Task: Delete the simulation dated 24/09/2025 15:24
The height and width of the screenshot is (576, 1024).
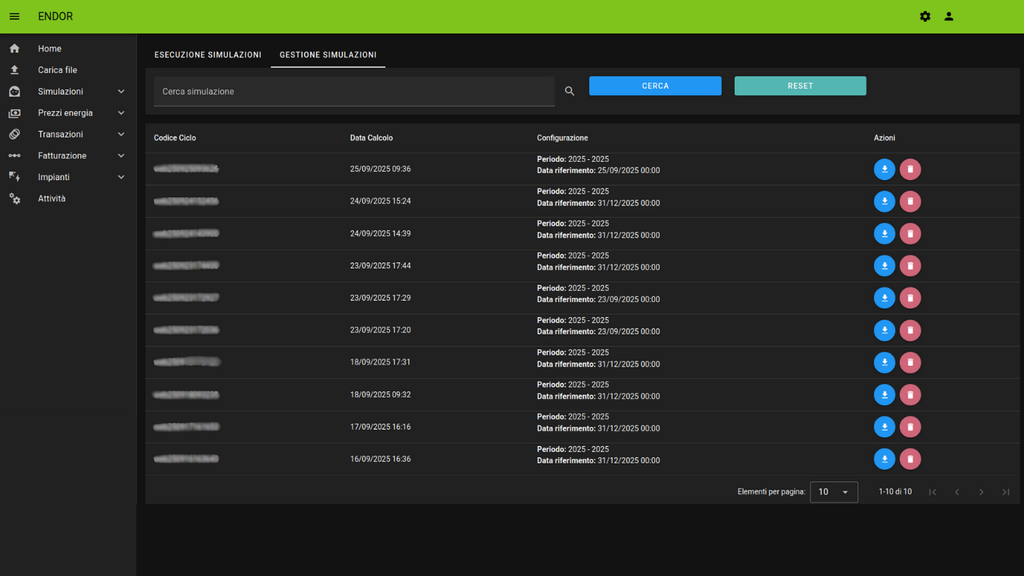Action: [x=910, y=201]
